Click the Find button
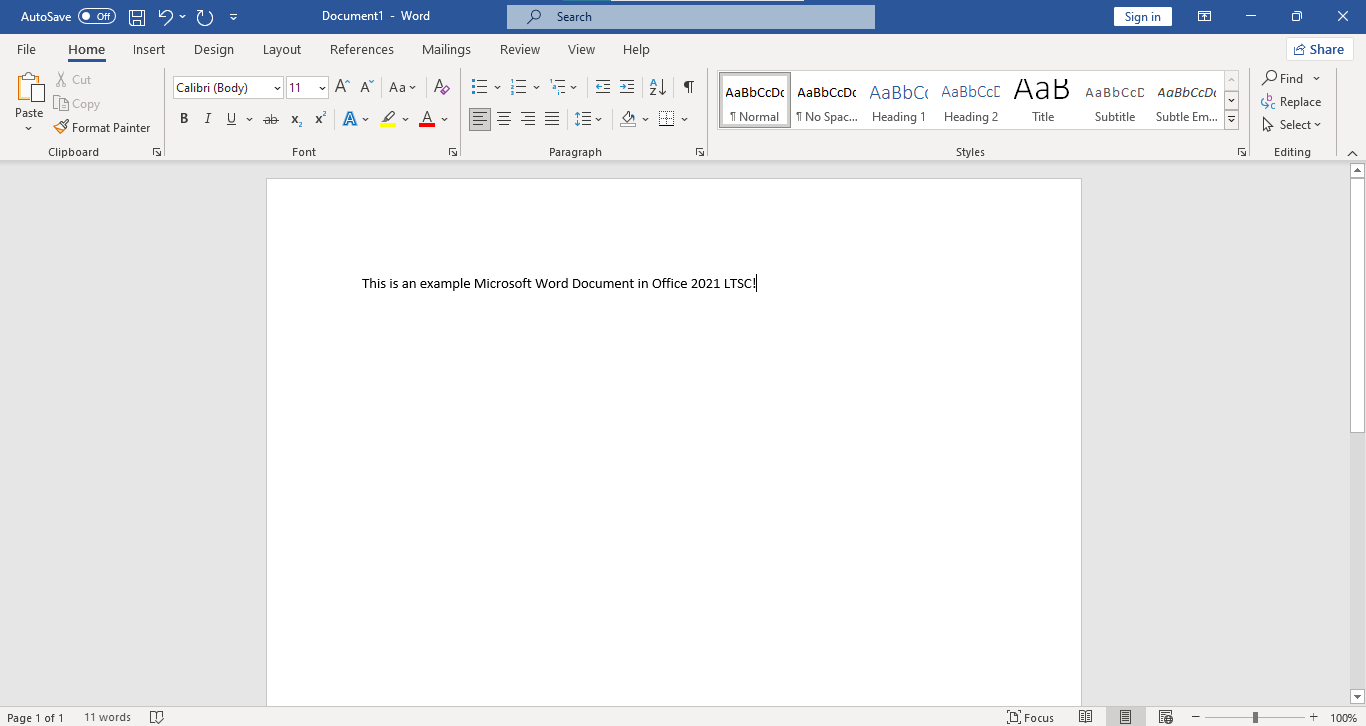This screenshot has width=1366, height=726. [1283, 78]
